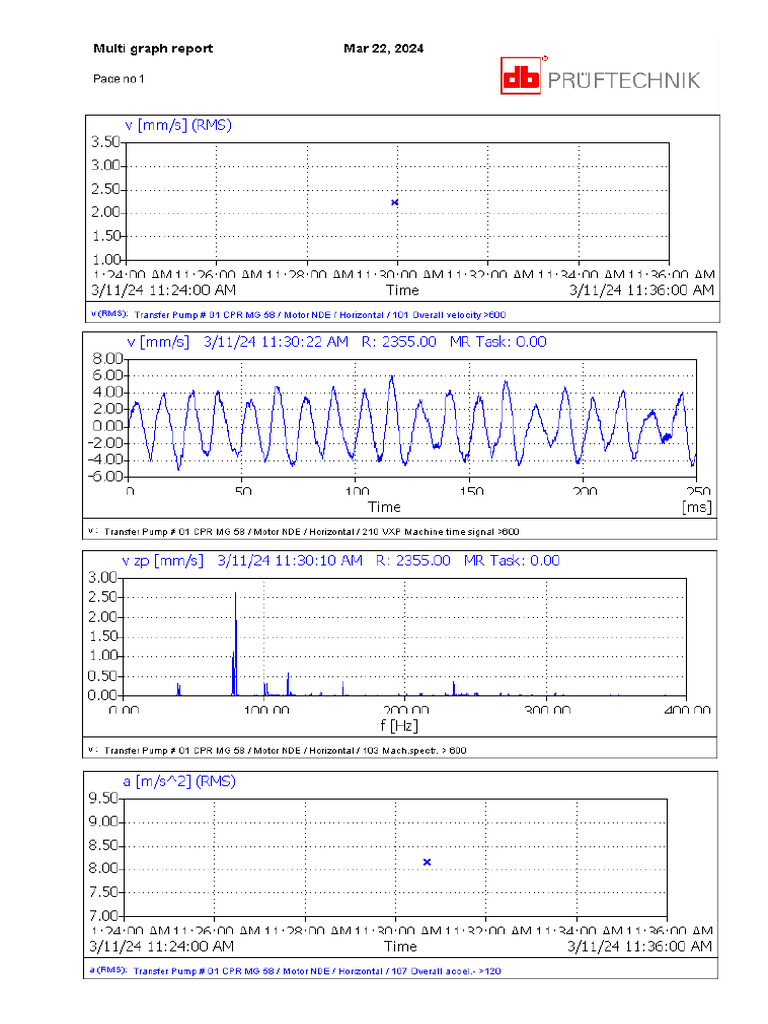Click the highest waveform peak near 6.00
The width and height of the screenshot is (768, 1024).
click(x=392, y=377)
